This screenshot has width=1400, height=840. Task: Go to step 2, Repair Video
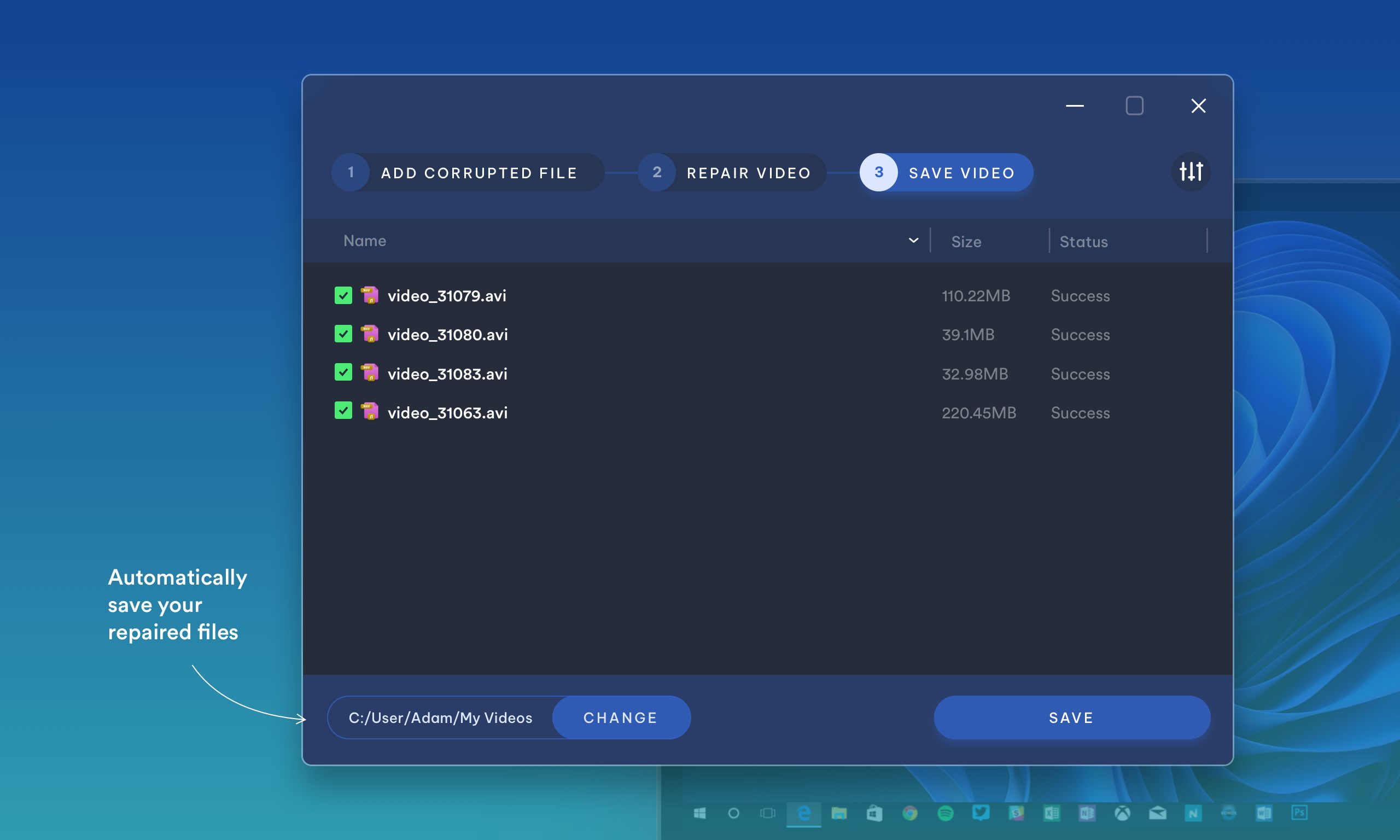(x=732, y=173)
